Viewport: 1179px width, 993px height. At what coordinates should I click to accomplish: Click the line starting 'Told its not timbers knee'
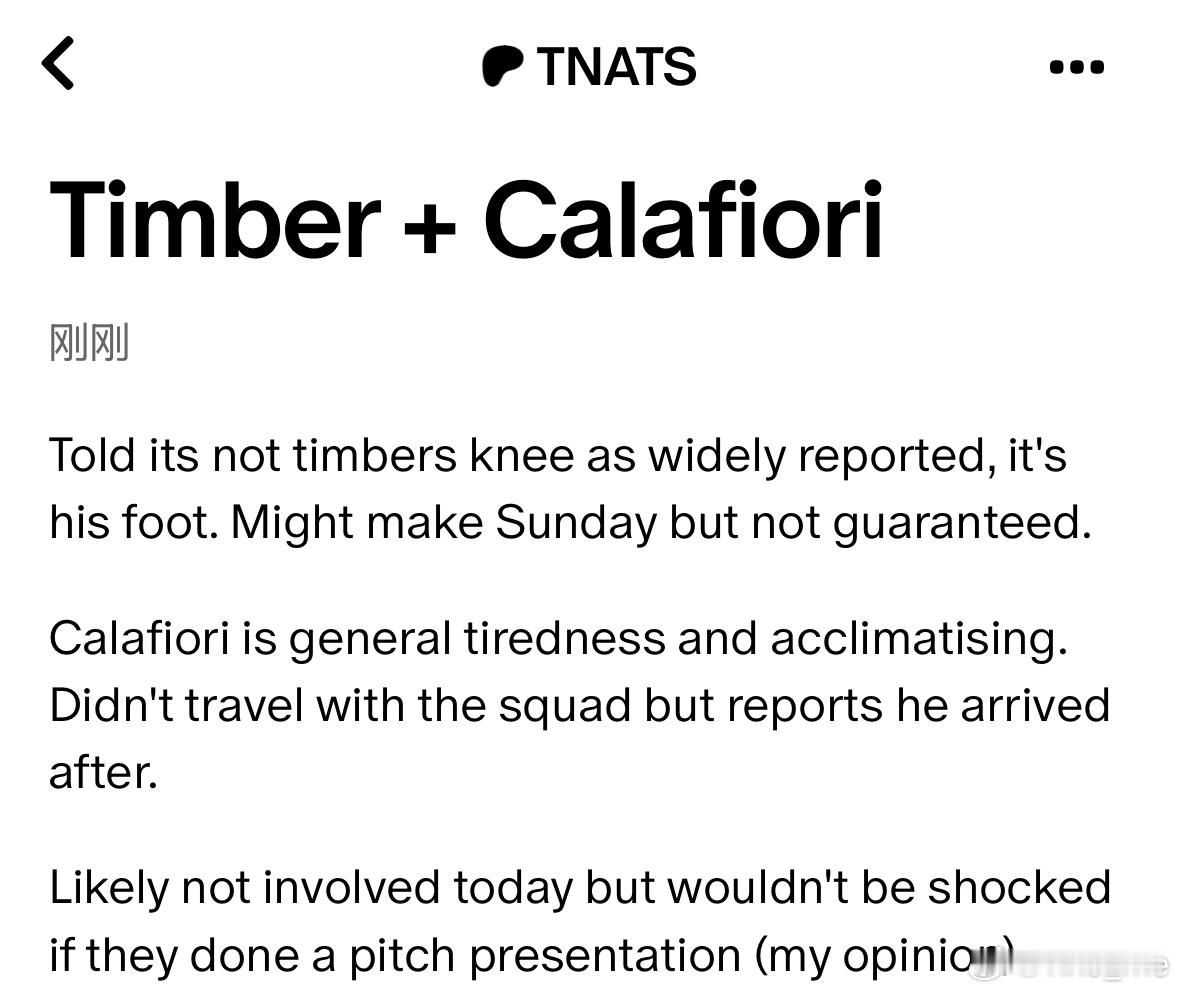tap(557, 456)
